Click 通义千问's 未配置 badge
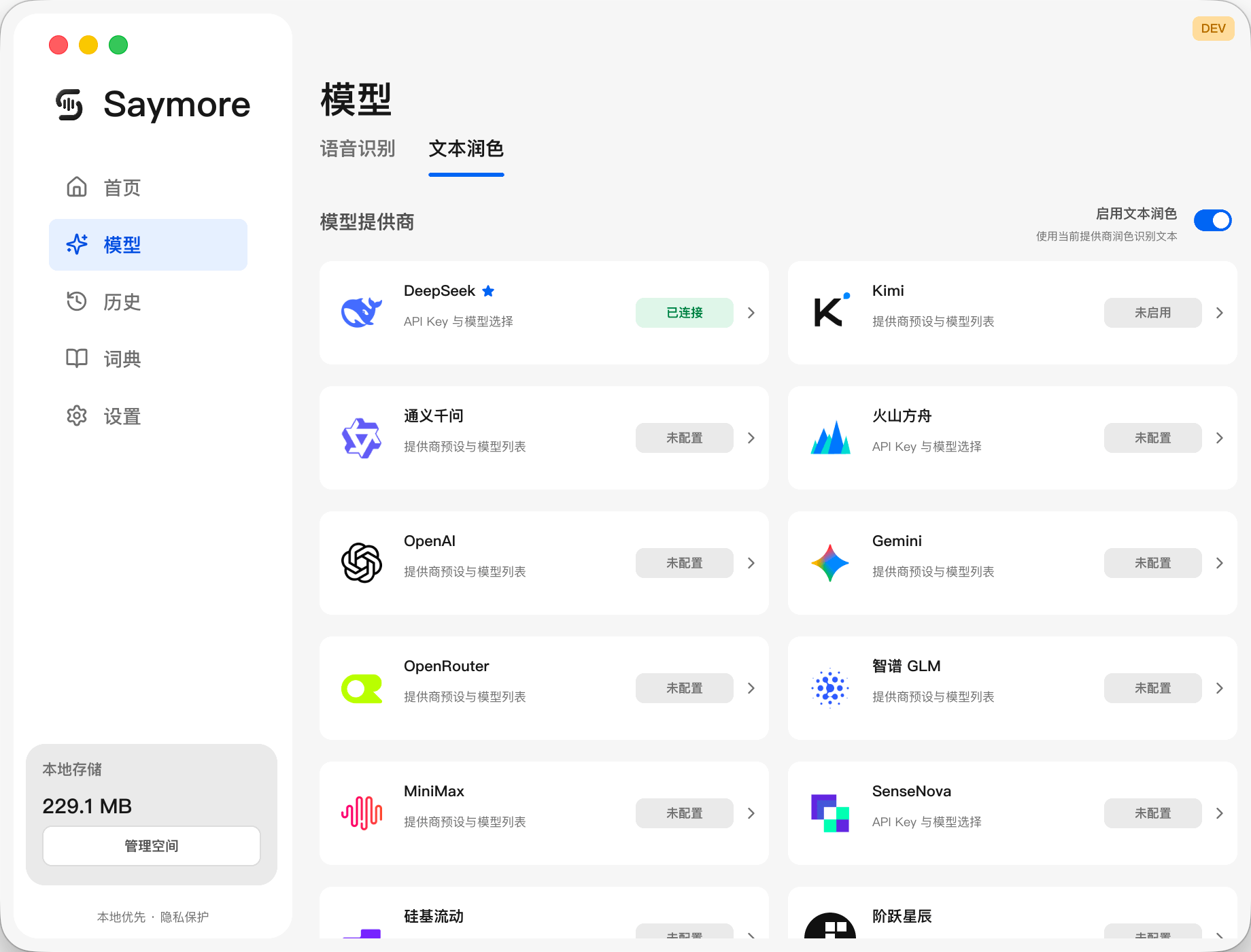Viewport: 1251px width, 952px height. (x=685, y=438)
